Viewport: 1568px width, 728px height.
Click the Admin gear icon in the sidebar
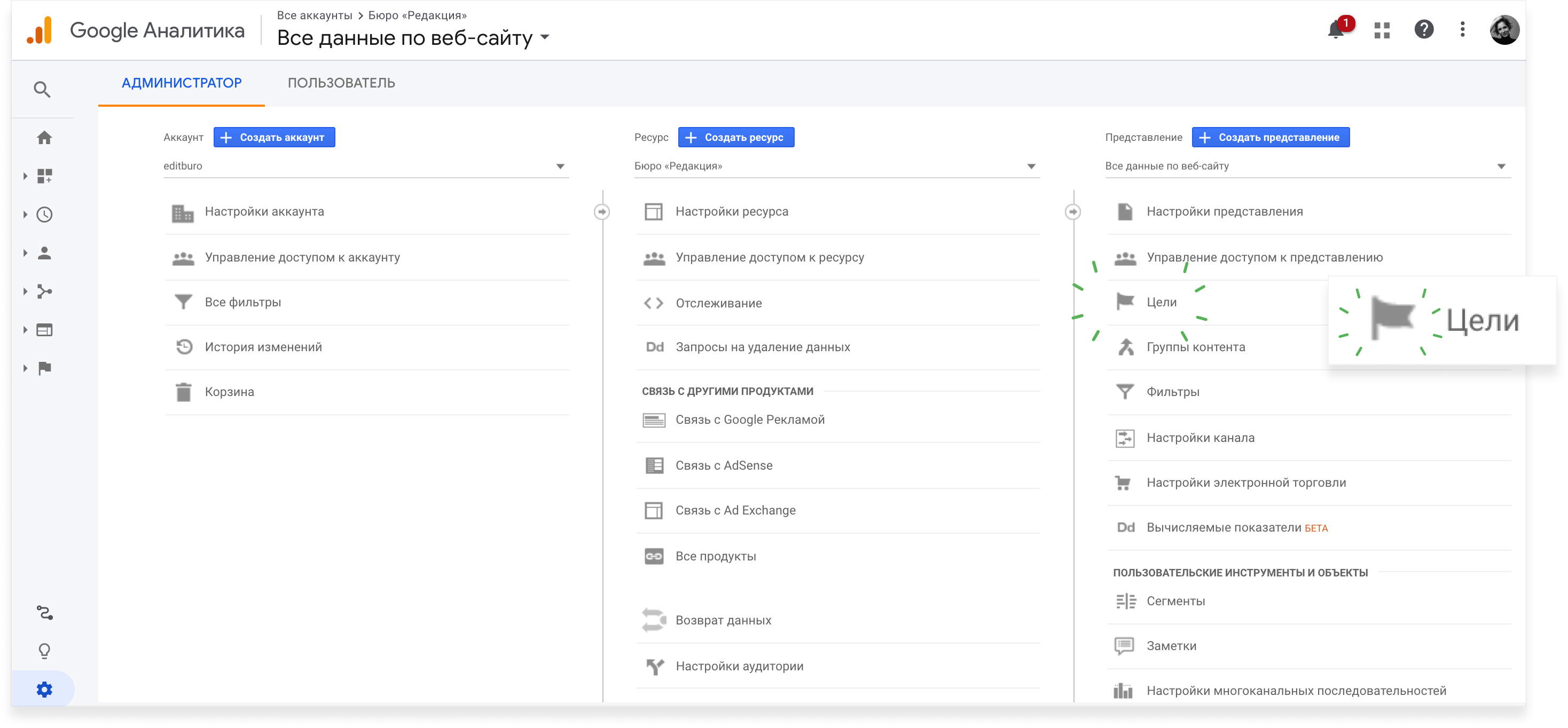tap(44, 690)
